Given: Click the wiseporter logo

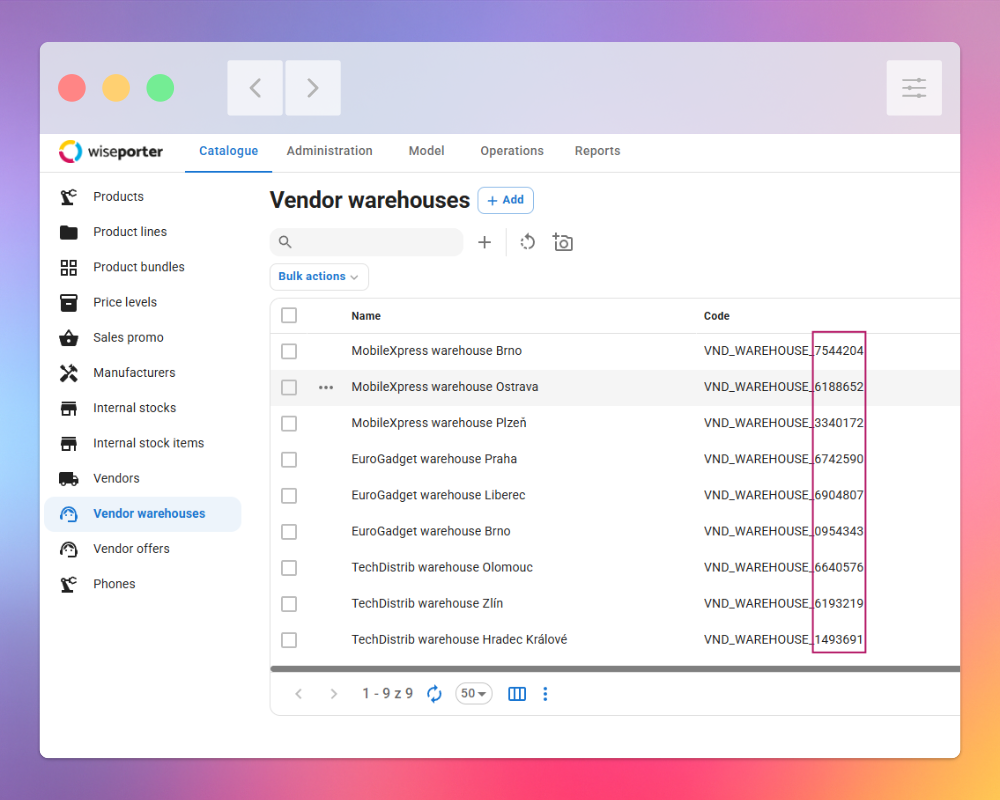Looking at the screenshot, I should [111, 151].
